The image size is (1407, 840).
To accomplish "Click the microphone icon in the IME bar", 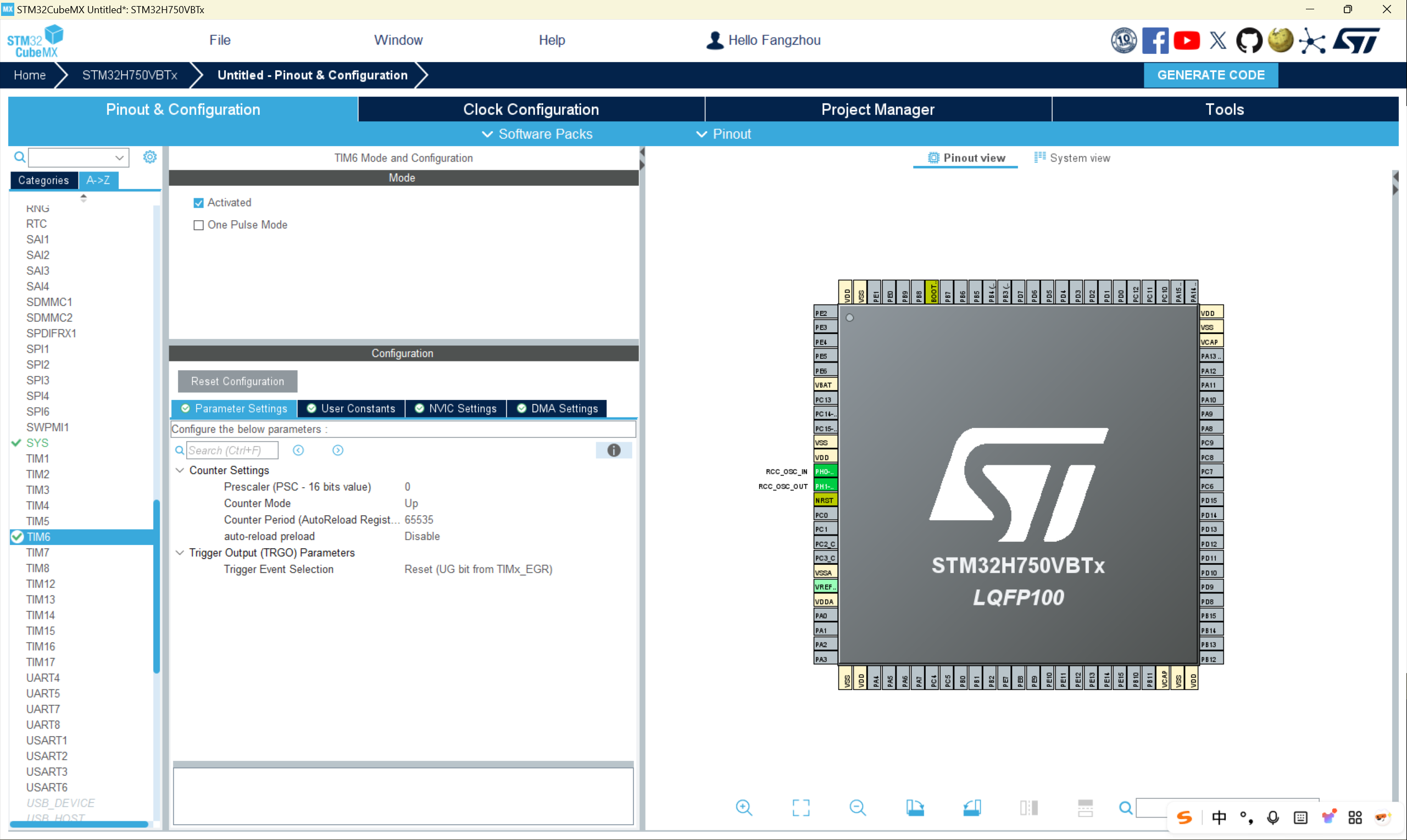I will pyautogui.click(x=1273, y=817).
